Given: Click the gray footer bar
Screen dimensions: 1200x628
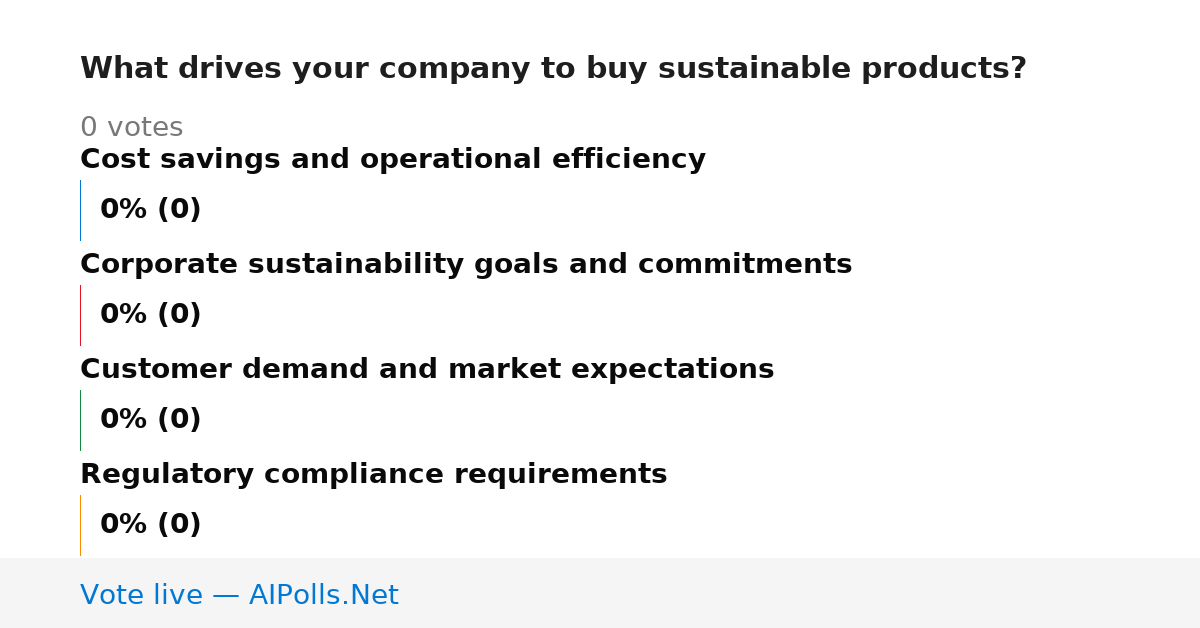Looking at the screenshot, I should tap(600, 593).
